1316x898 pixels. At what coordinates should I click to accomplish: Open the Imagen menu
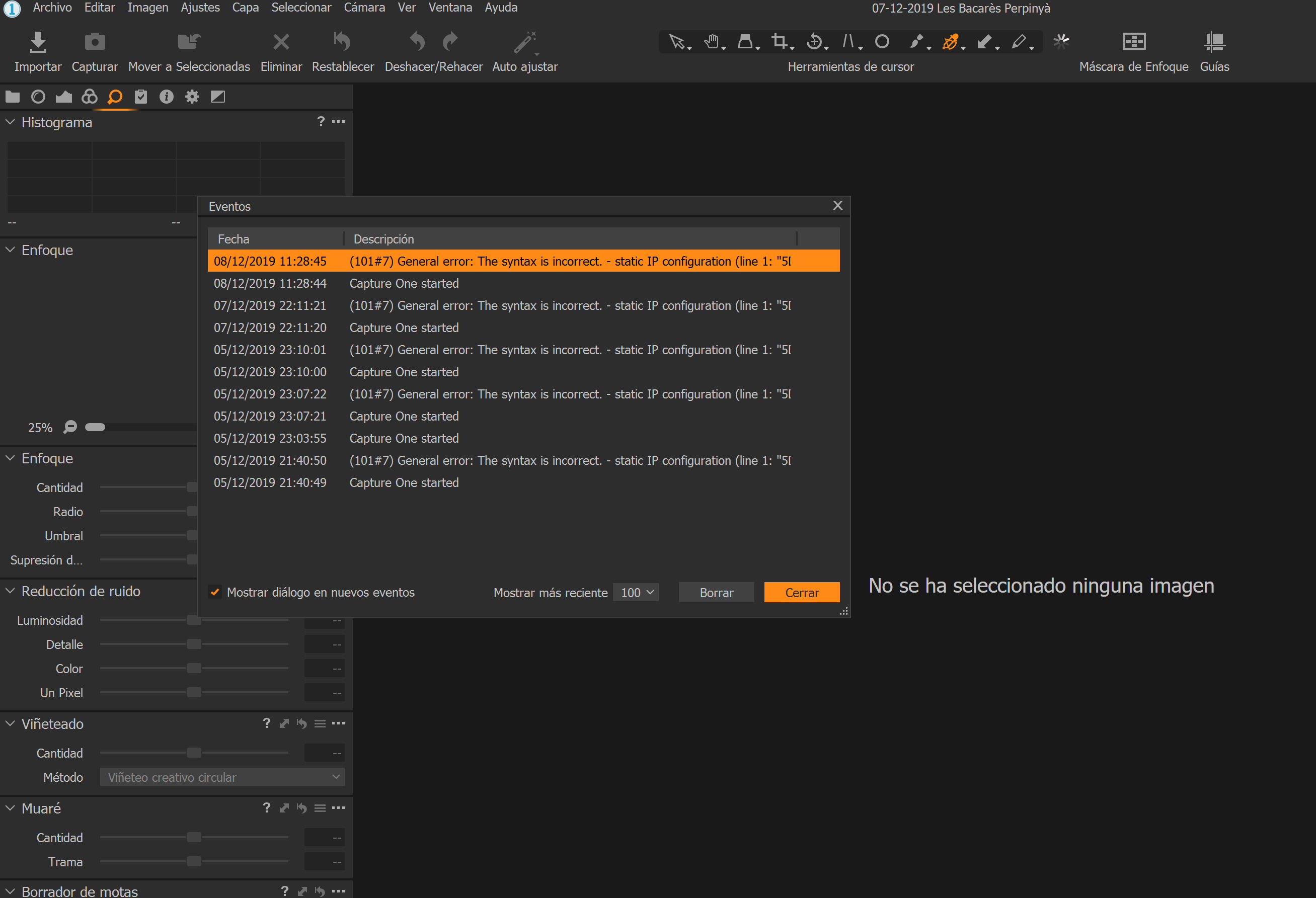(148, 8)
